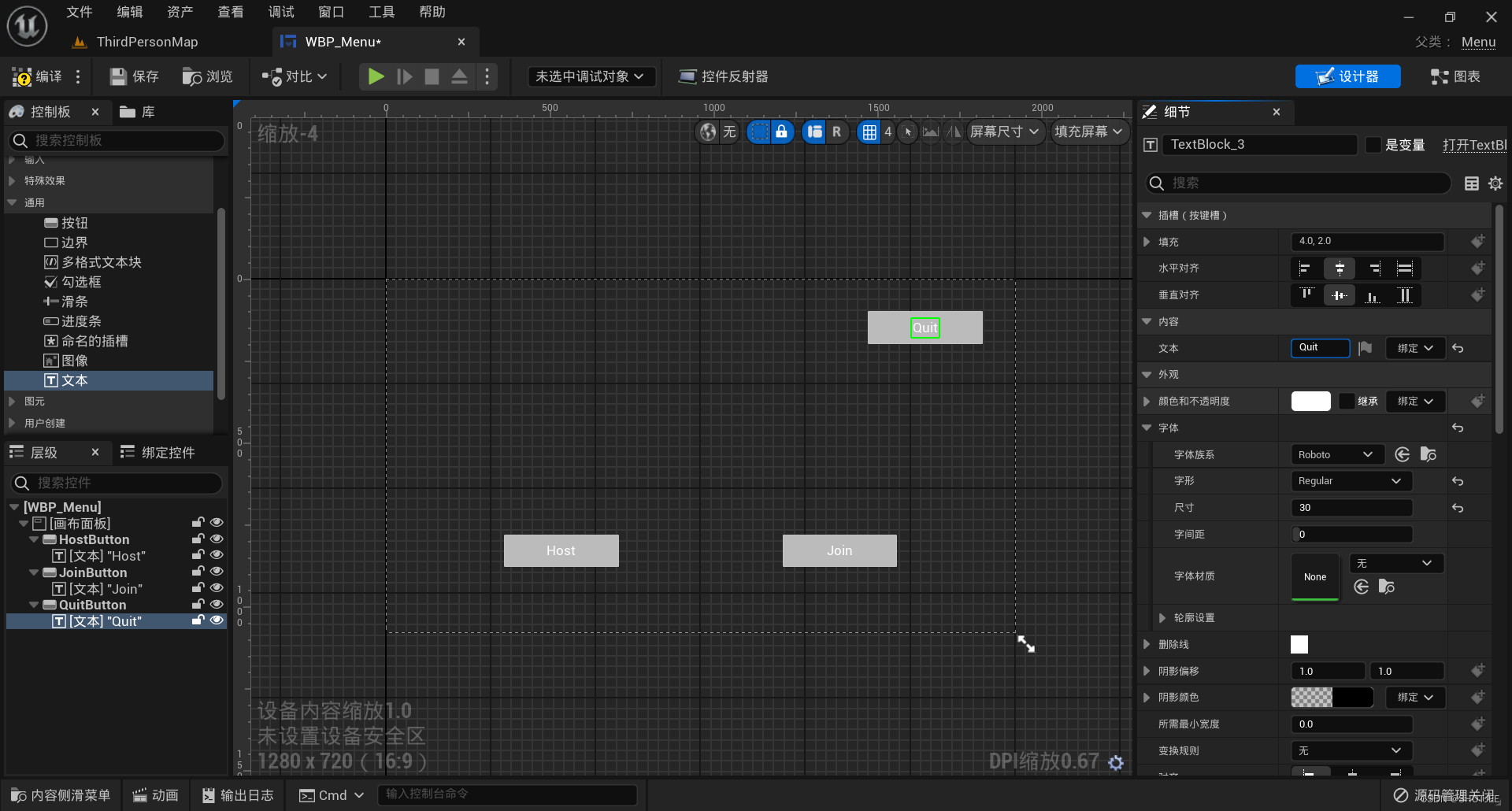Toggle the R render mode button
Image resolution: width=1512 pixels, height=811 pixels.
(836, 132)
